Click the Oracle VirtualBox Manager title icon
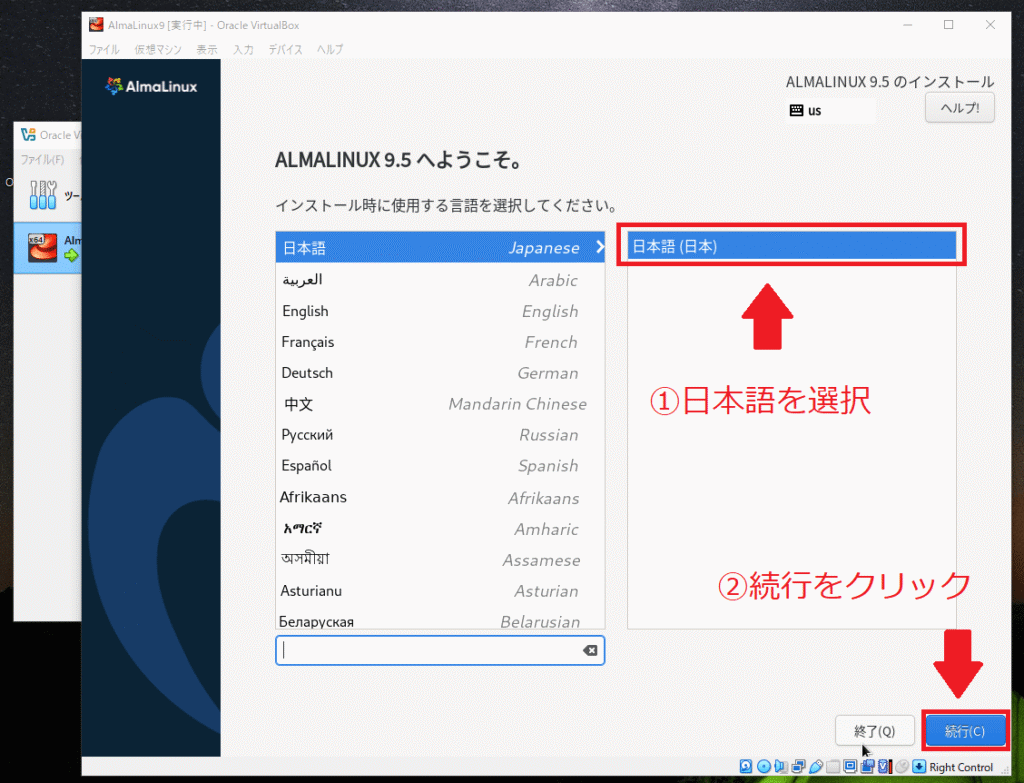Image resolution: width=1024 pixels, height=783 pixels. (28, 135)
